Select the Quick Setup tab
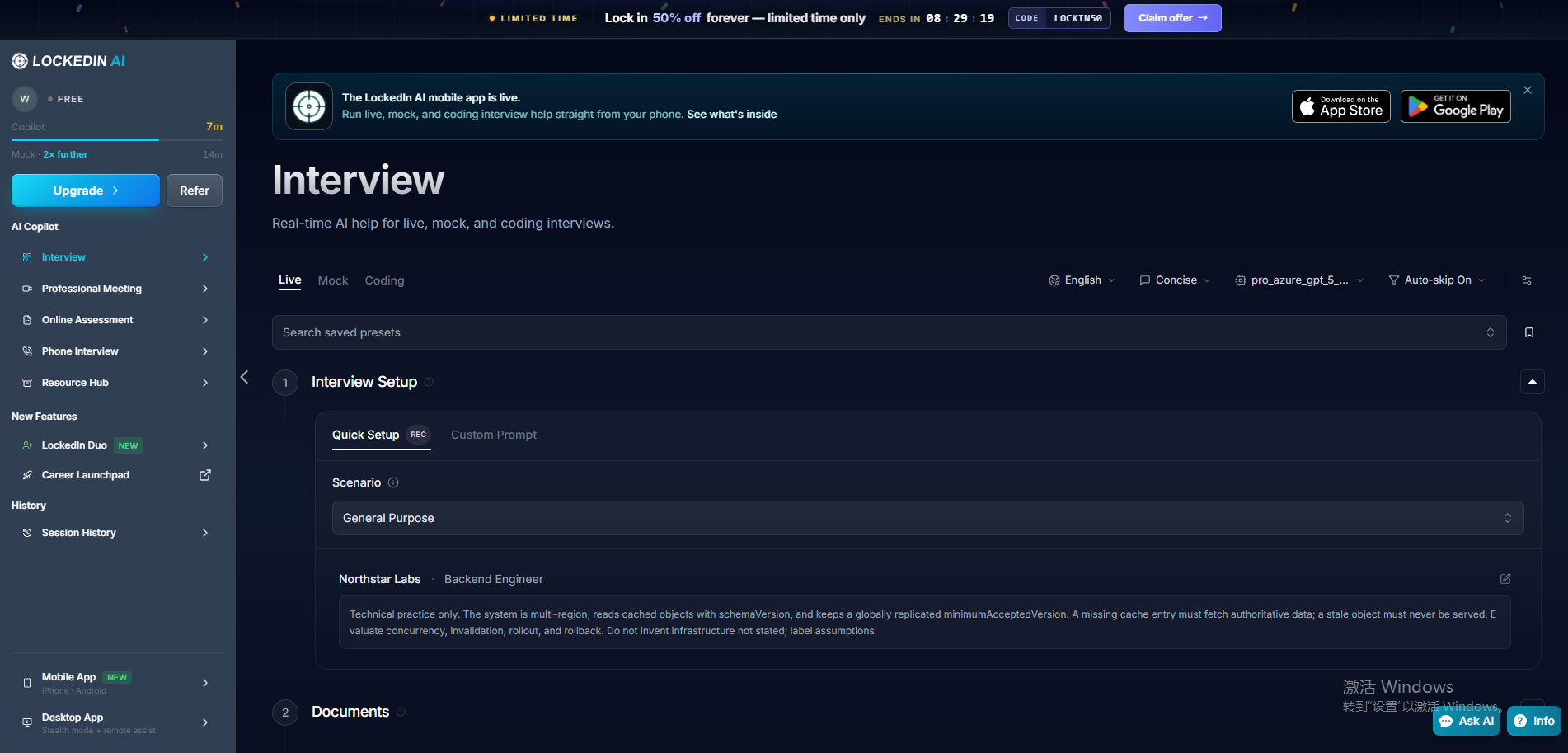The width and height of the screenshot is (1568, 753). (x=381, y=435)
